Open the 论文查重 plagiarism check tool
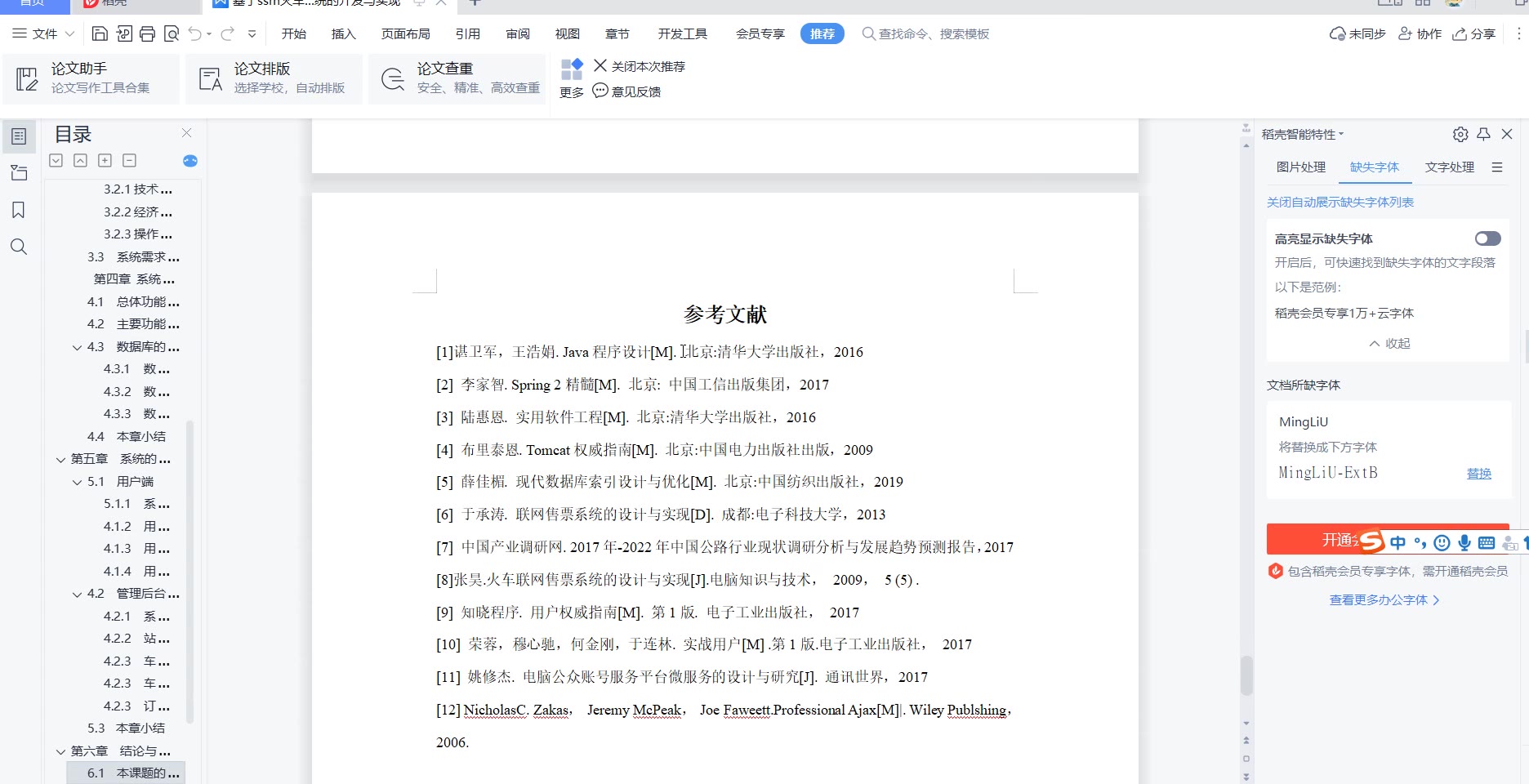1529x784 pixels. (x=457, y=78)
